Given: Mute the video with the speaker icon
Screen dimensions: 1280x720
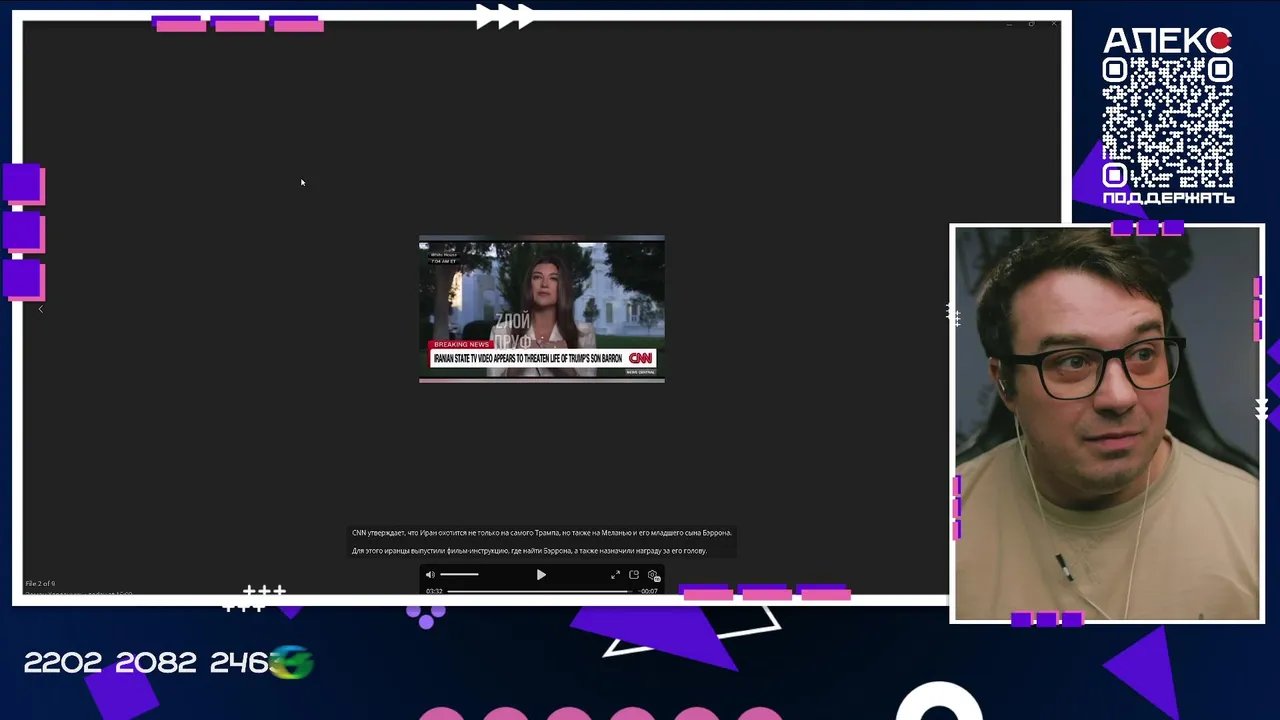Looking at the screenshot, I should click(x=430, y=575).
